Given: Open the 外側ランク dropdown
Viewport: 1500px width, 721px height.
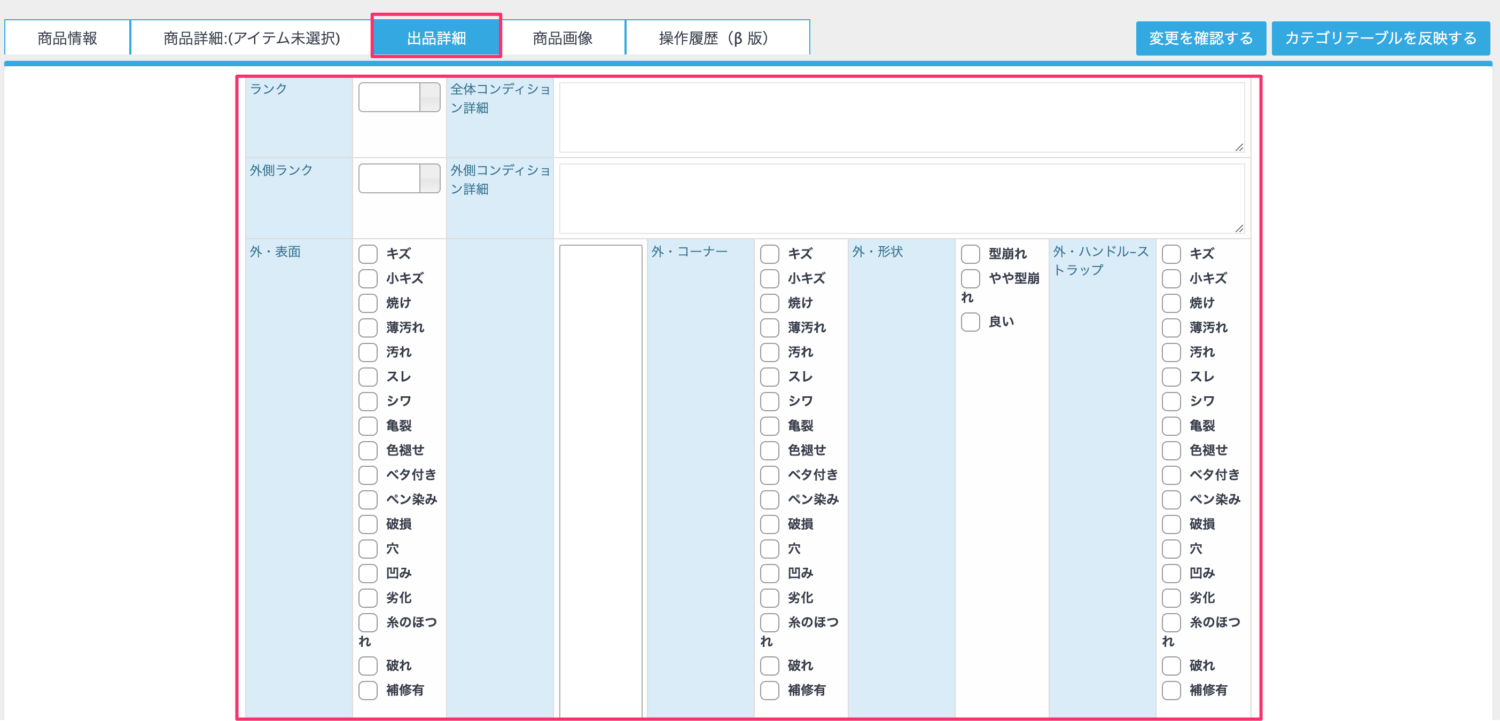Looking at the screenshot, I should [399, 178].
